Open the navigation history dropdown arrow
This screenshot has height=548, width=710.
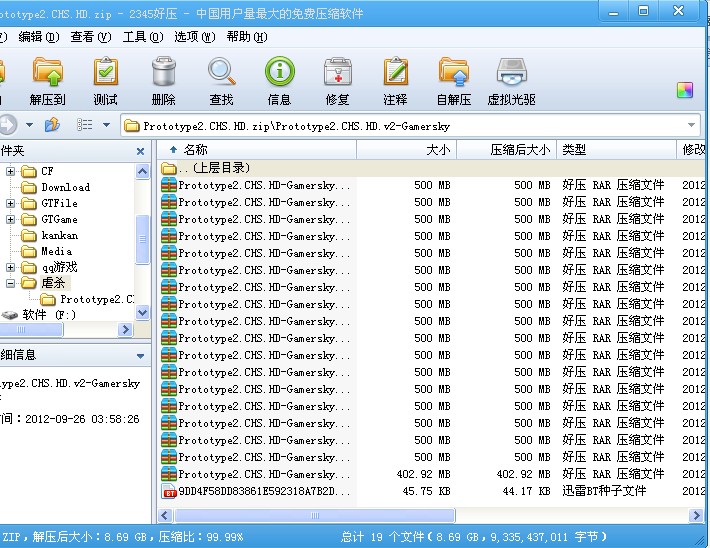click(x=29, y=125)
